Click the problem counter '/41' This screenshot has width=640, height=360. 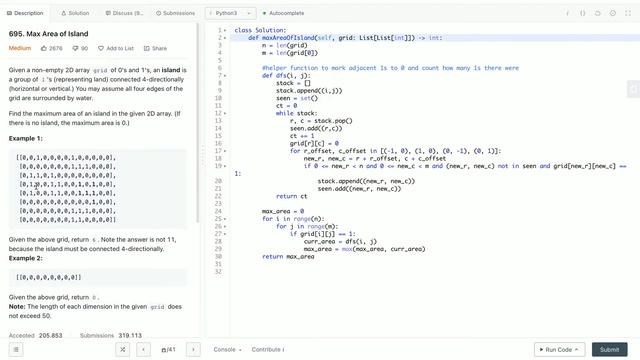coord(169,349)
